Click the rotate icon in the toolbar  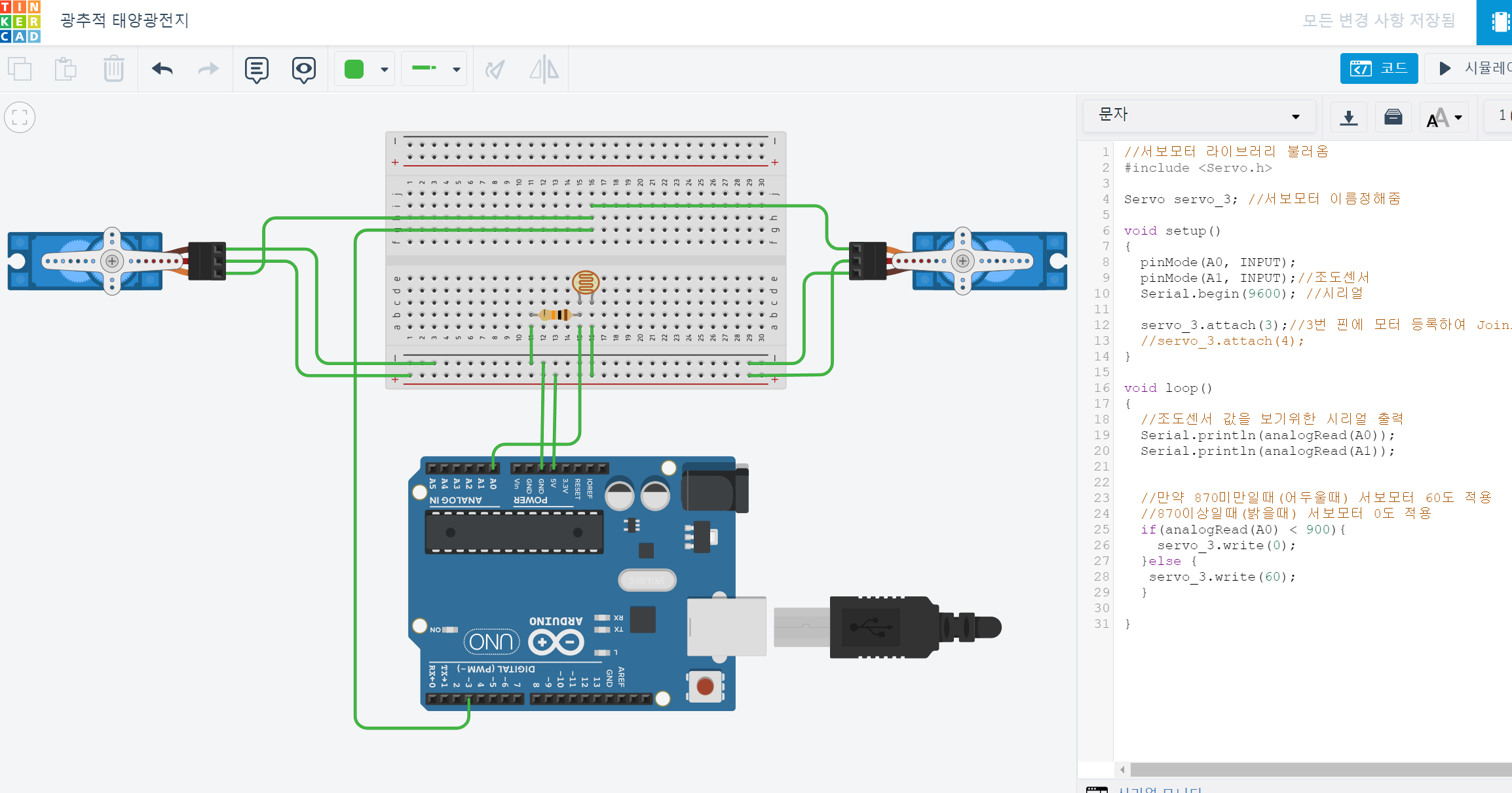point(495,69)
